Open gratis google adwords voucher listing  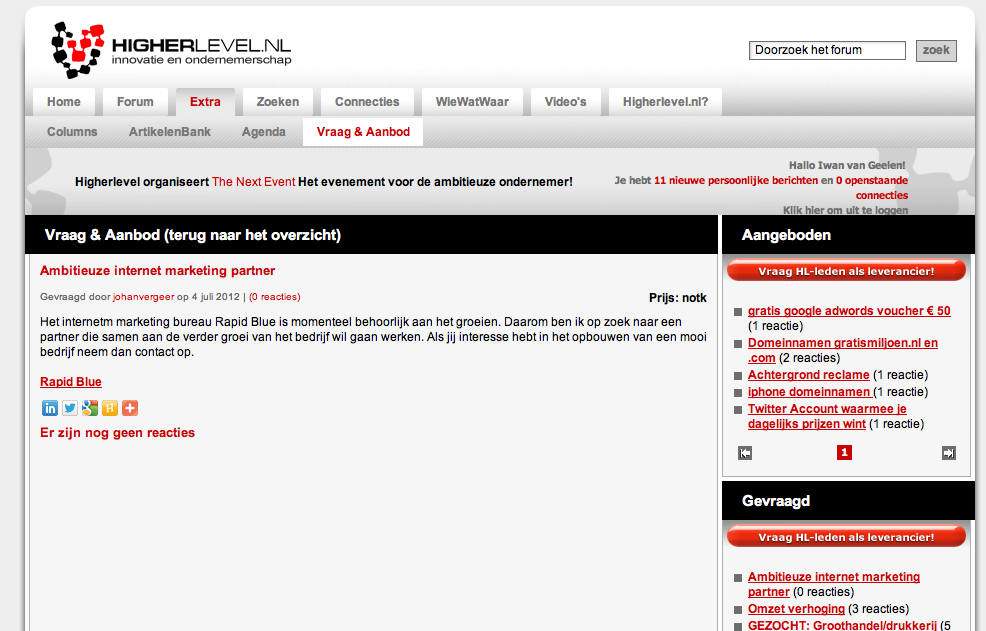click(849, 311)
